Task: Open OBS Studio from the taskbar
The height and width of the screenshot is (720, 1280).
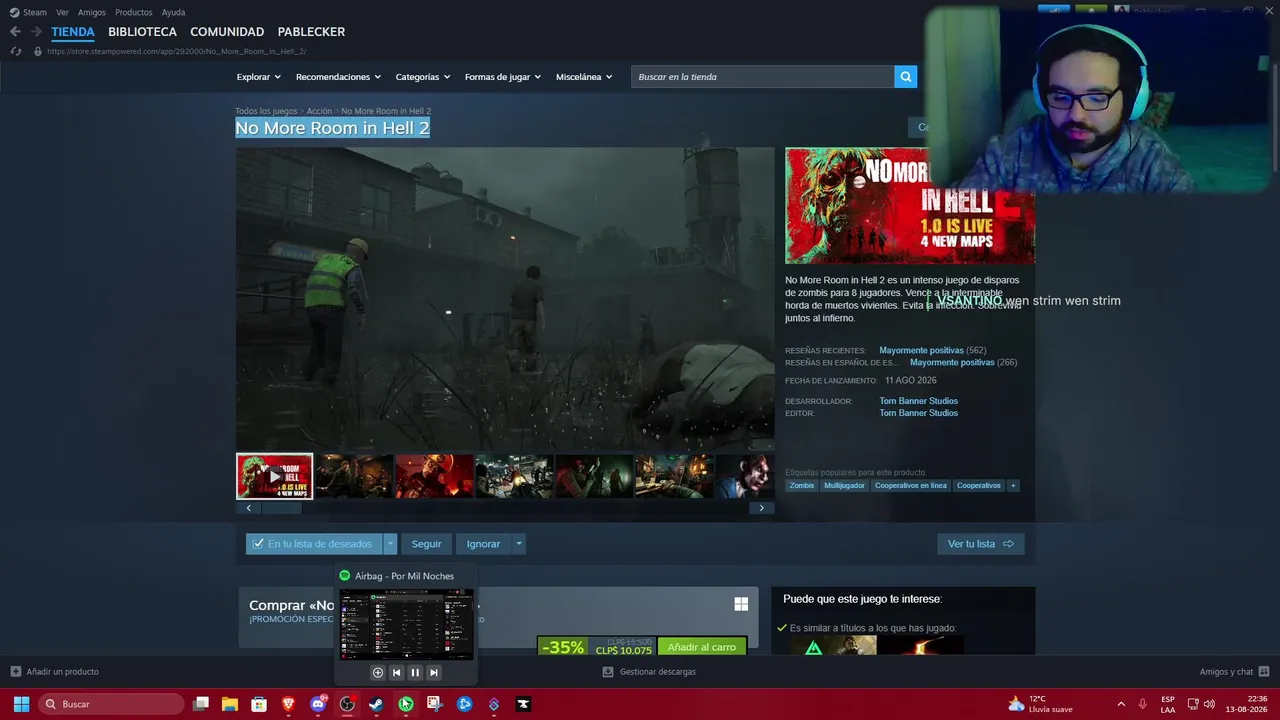Action: click(x=347, y=704)
